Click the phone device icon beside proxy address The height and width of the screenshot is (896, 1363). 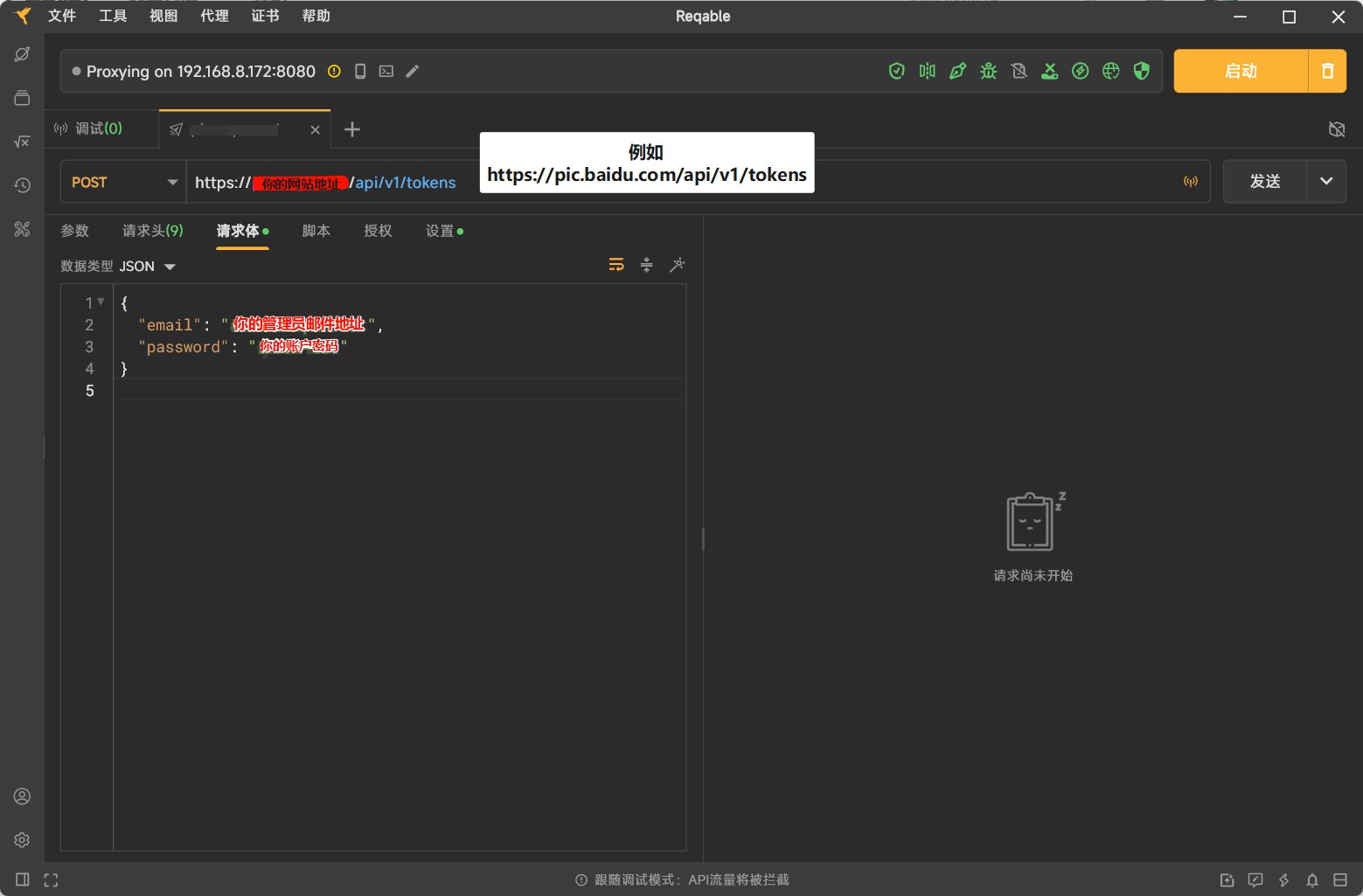[x=360, y=72]
